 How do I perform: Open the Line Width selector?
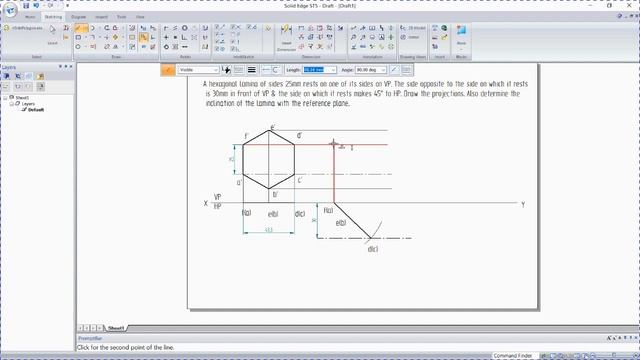coord(252,70)
